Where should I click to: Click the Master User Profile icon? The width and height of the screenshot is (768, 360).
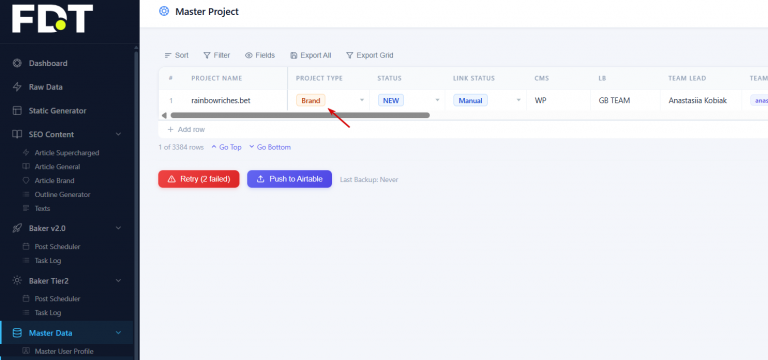(26, 351)
